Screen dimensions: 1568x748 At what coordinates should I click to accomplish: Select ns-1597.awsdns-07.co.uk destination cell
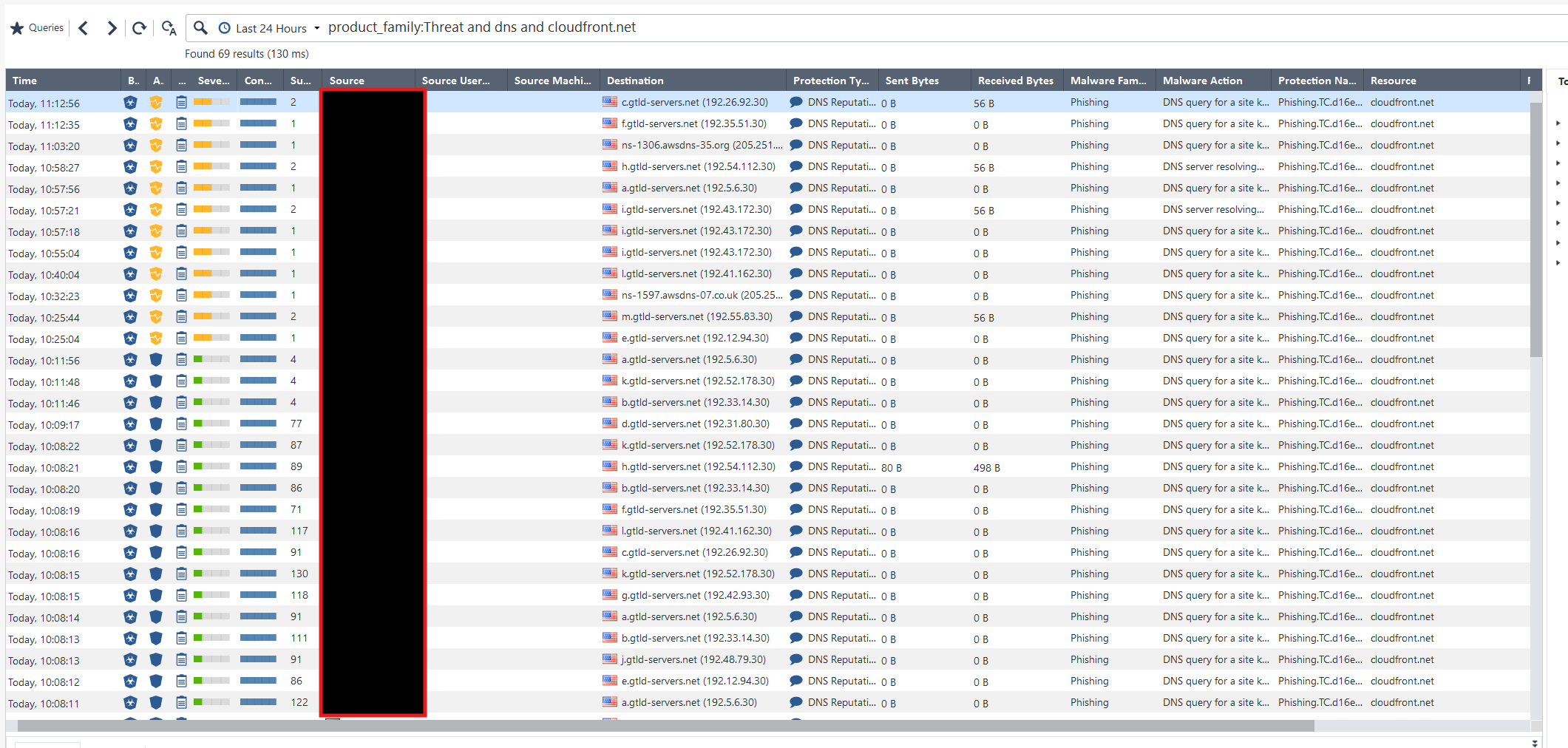(702, 295)
